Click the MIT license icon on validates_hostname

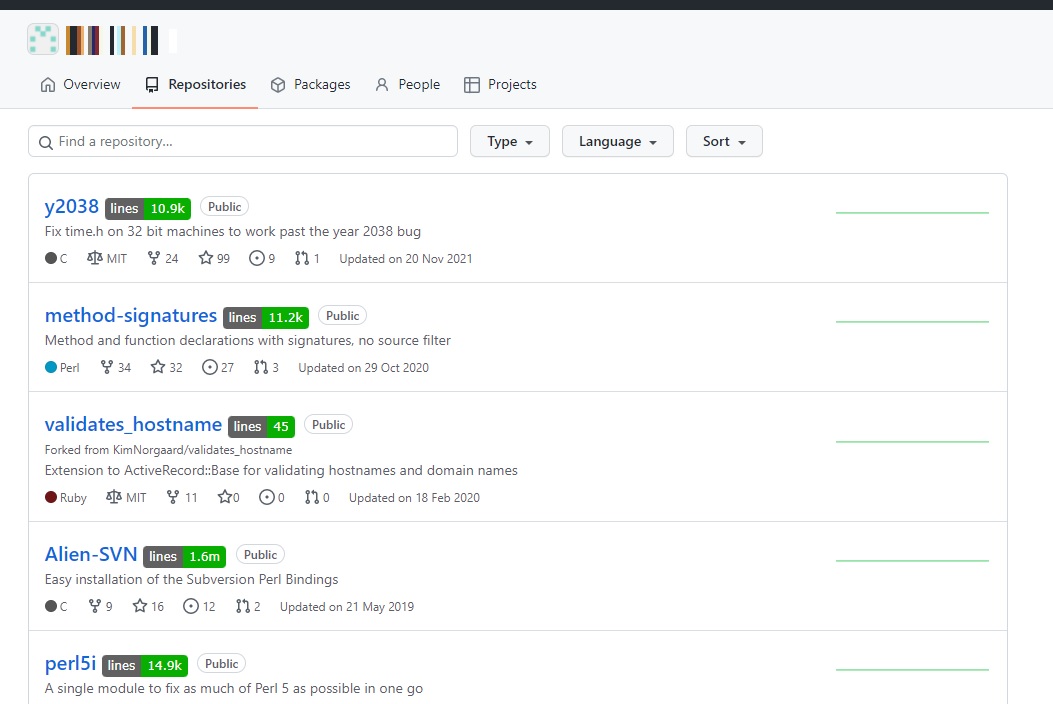click(x=113, y=497)
